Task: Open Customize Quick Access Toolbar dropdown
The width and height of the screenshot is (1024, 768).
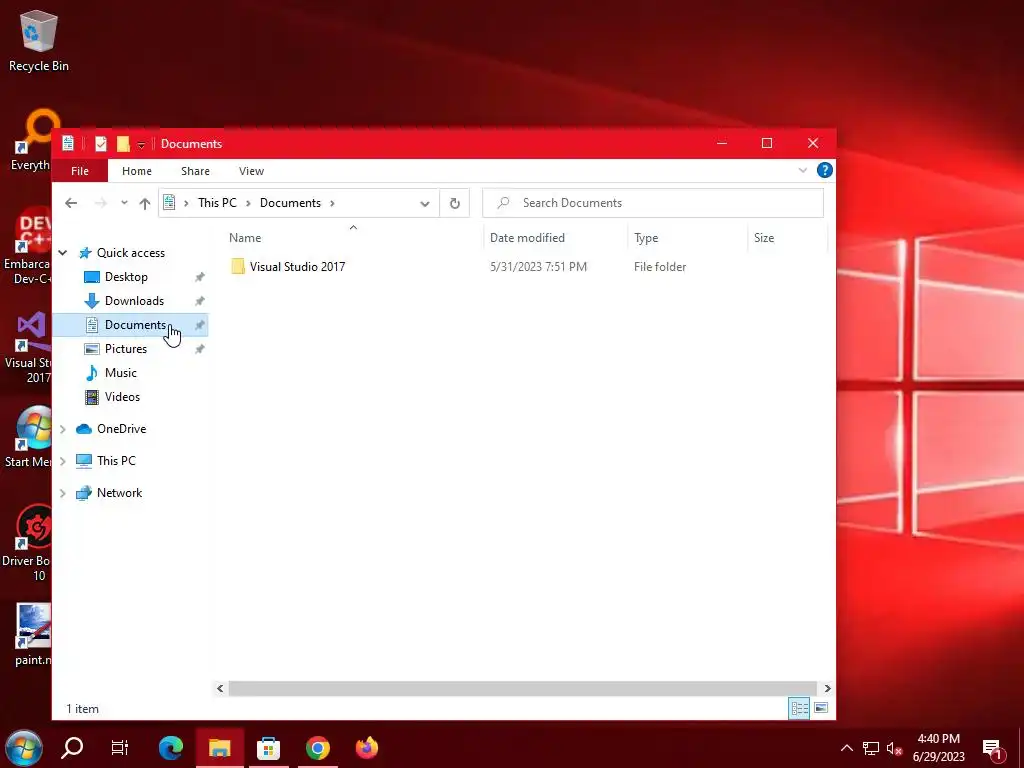Action: coord(141,144)
